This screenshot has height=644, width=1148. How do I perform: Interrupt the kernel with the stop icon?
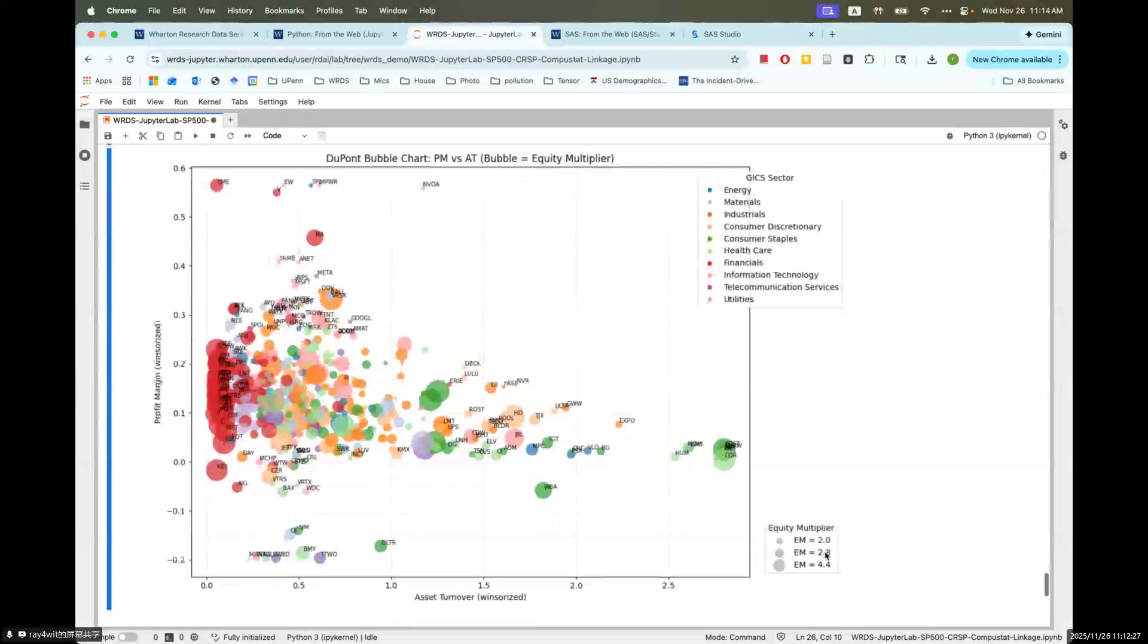coord(212,136)
